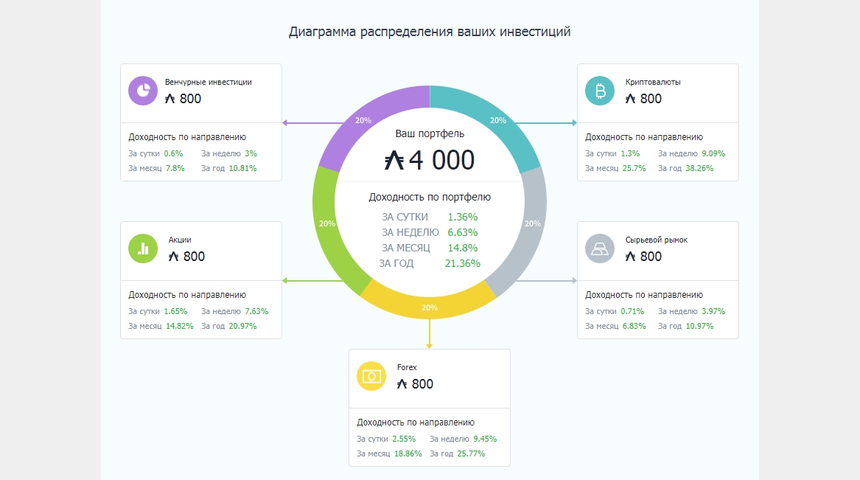Click the 'Диаграмма распределения ваших инвестиций' heading
Screen dimensions: 860x480
click(429, 32)
